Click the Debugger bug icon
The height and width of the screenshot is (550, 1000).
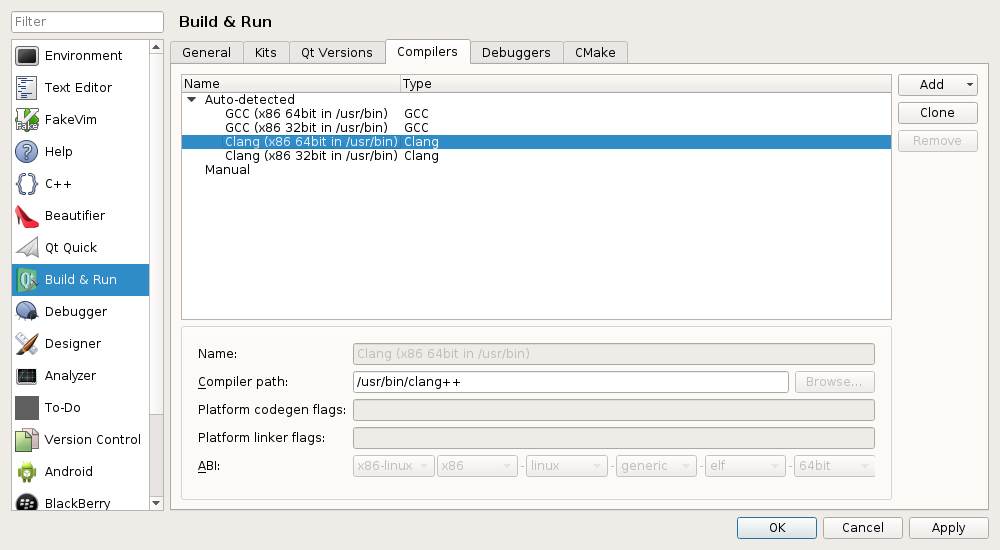tap(27, 312)
